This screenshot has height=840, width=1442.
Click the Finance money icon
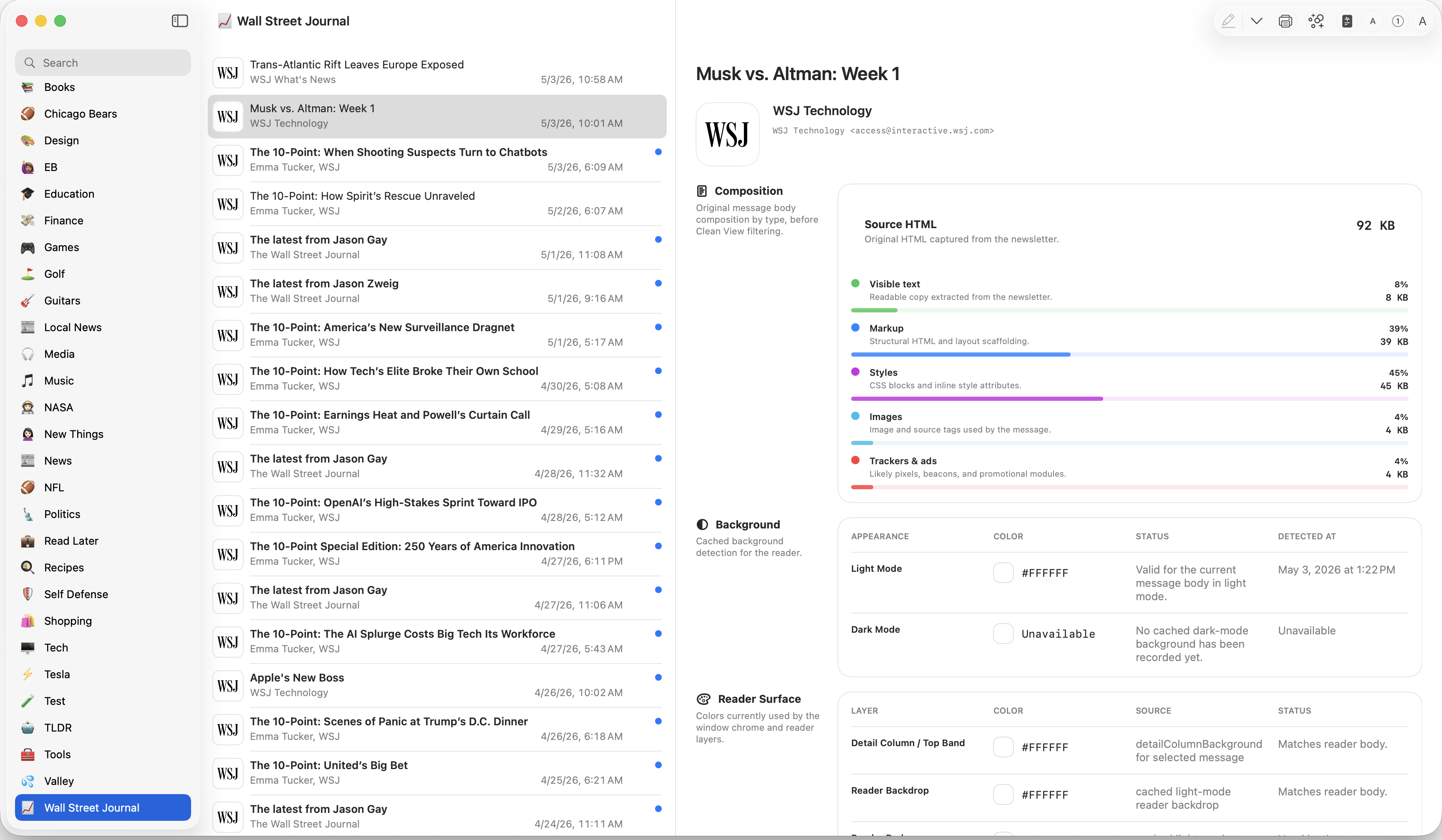click(x=28, y=220)
